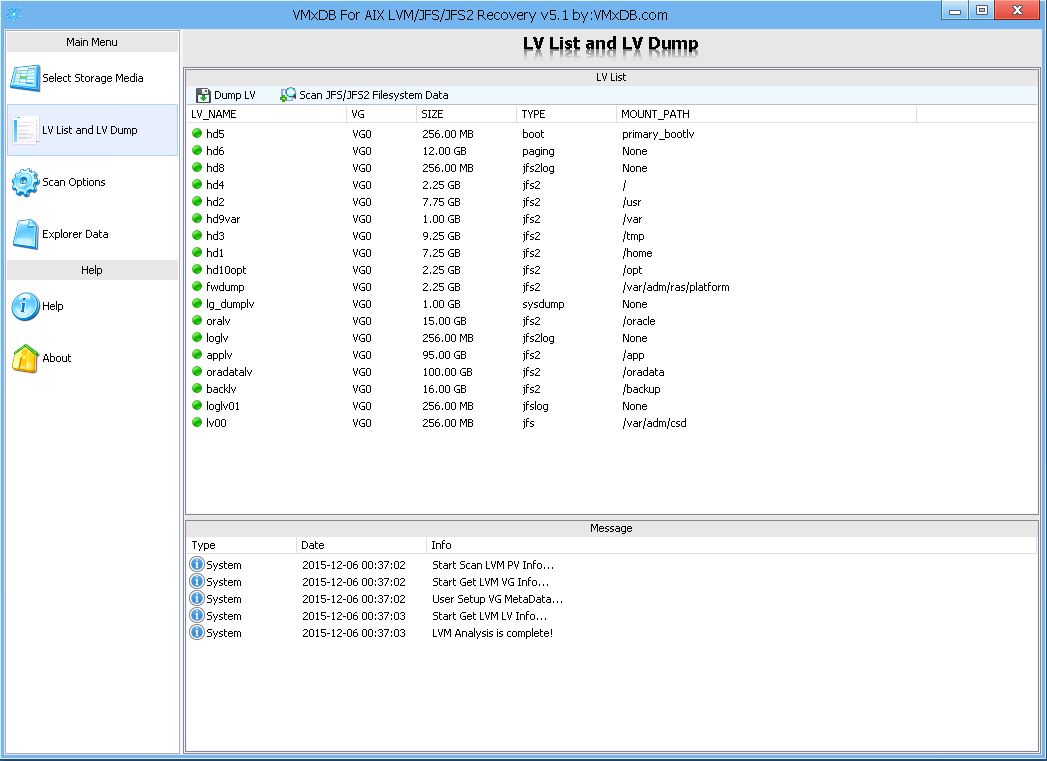Click the green status dot for hd6
This screenshot has width=1047, height=761.
tap(197, 151)
